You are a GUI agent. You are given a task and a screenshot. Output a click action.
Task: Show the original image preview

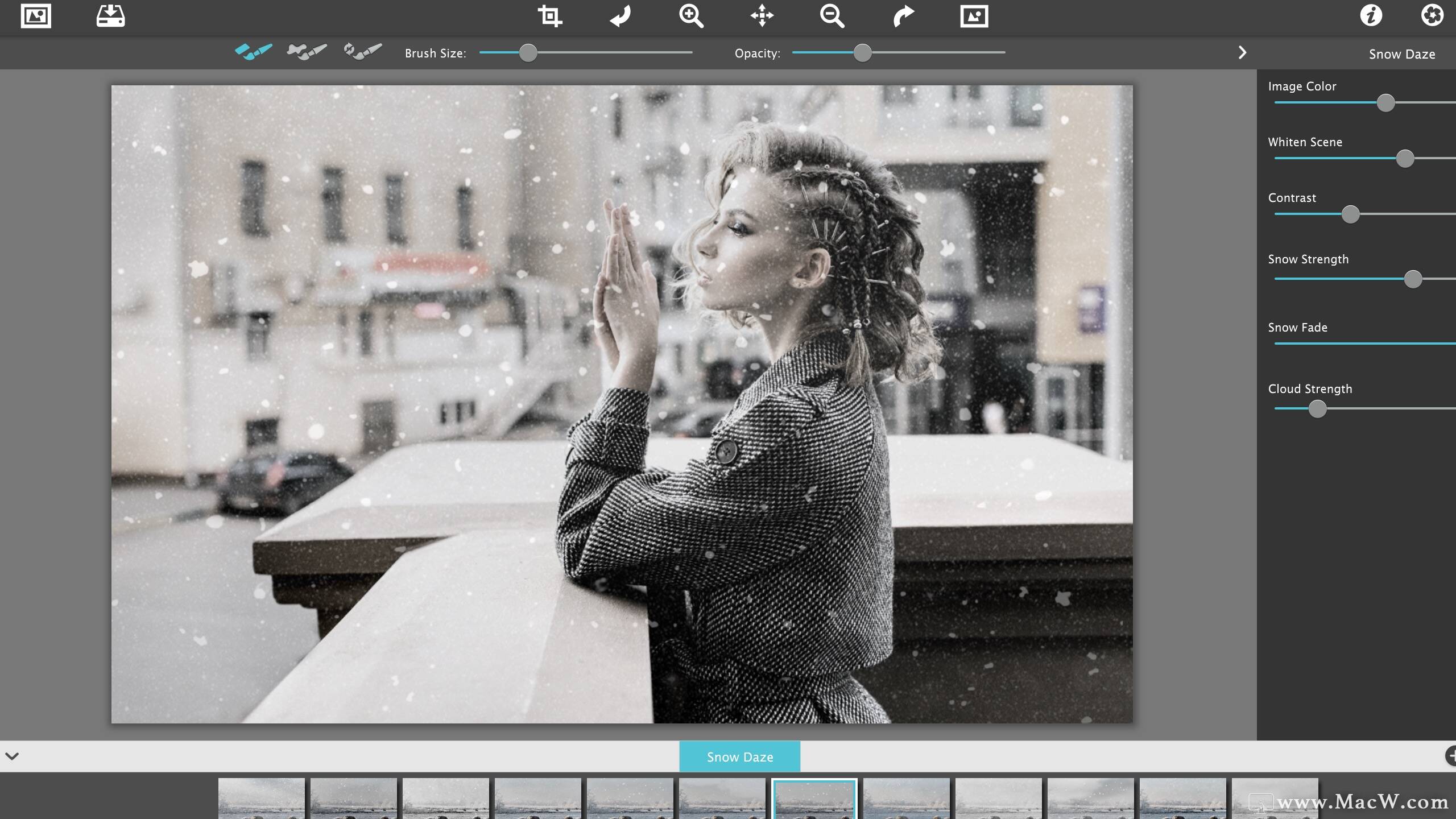[974, 16]
